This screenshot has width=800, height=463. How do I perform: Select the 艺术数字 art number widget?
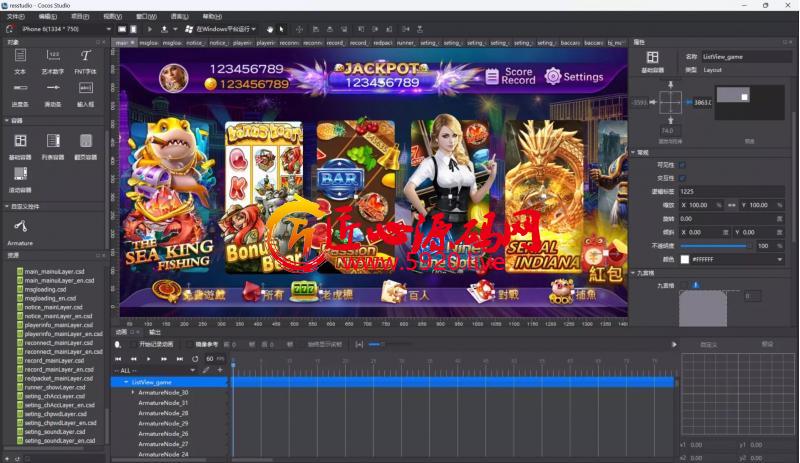(53, 55)
